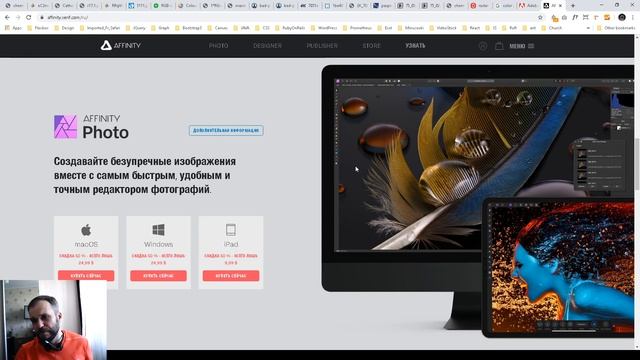Open the RubyOnRails bookmarks folder
The height and width of the screenshot is (360, 640).
(290, 28)
